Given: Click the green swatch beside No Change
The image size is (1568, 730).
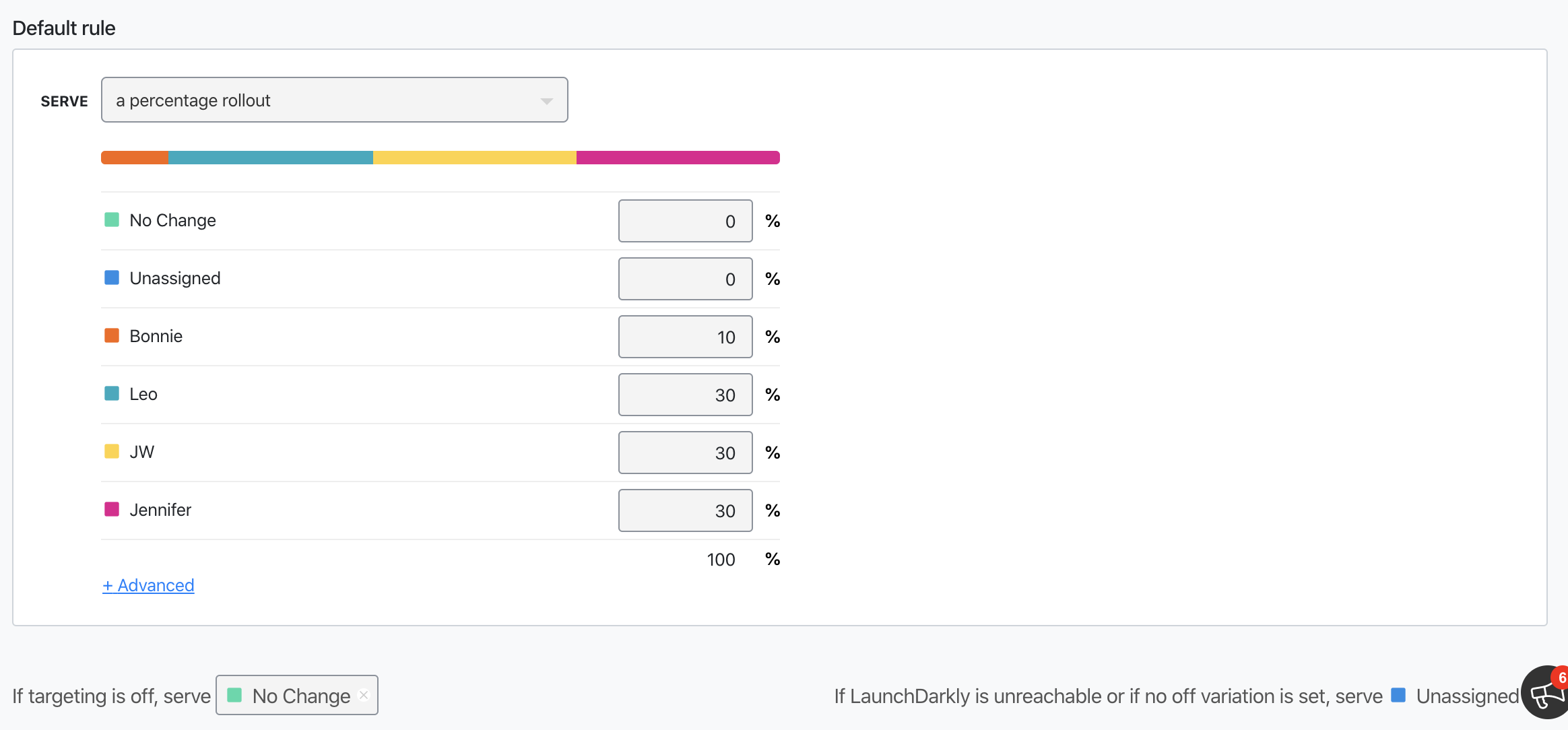Looking at the screenshot, I should pos(111,219).
